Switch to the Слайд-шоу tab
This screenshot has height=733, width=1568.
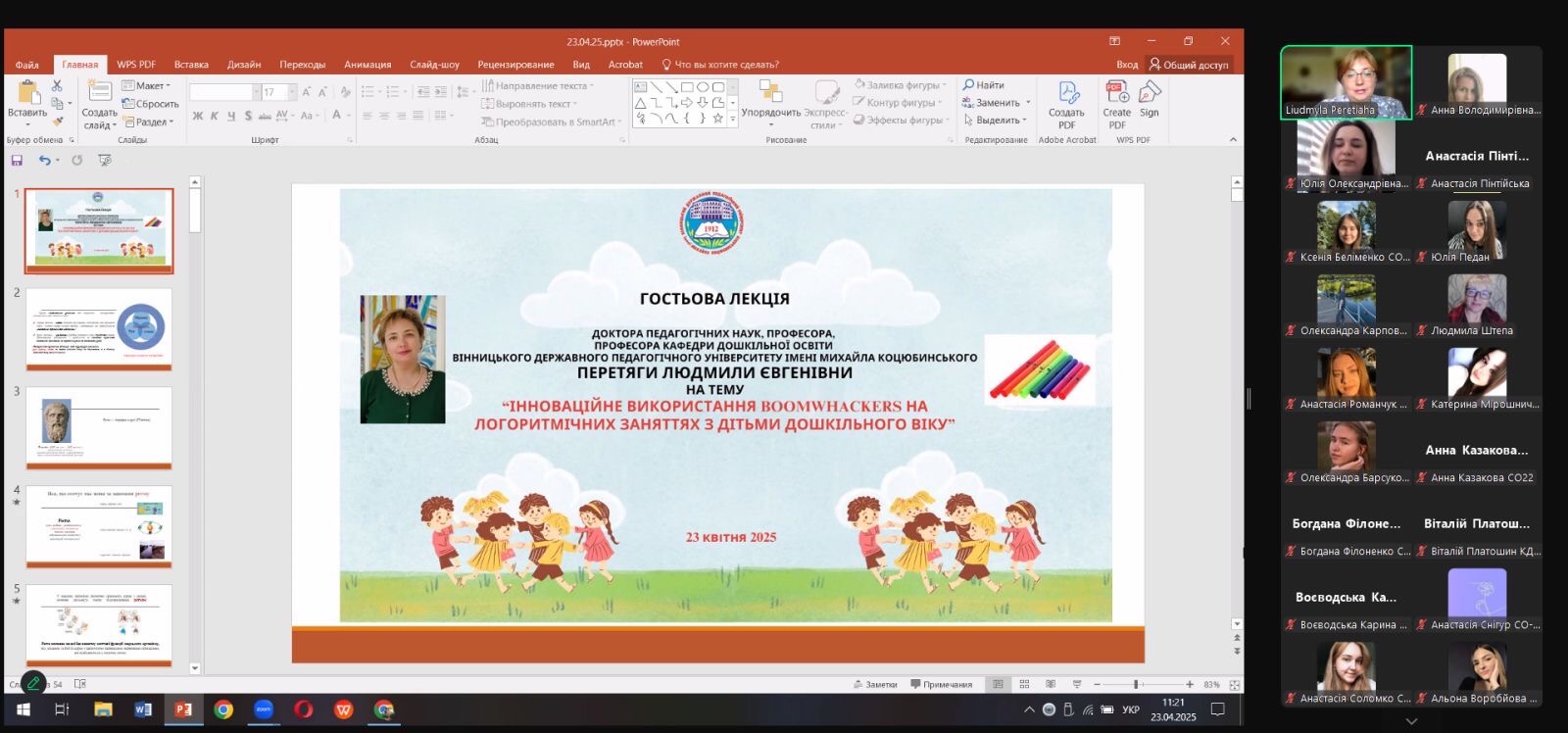click(x=434, y=65)
